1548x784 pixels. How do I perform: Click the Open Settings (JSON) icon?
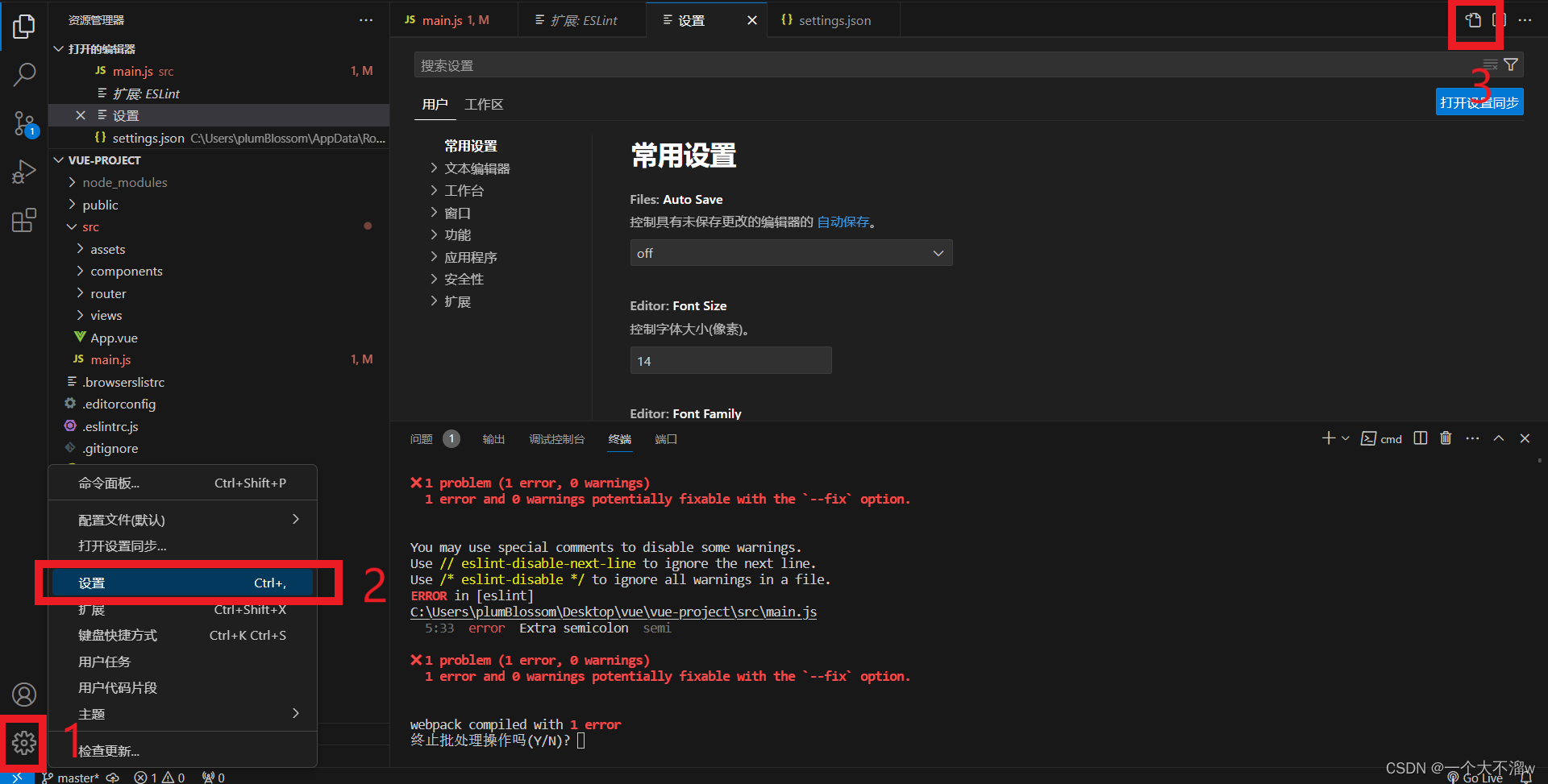(x=1473, y=20)
